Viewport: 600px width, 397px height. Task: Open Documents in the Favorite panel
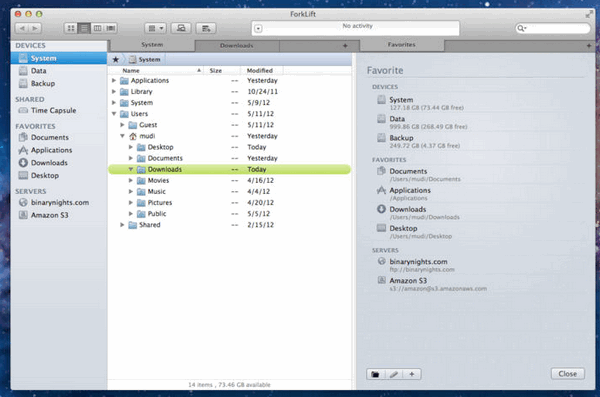[x=418, y=175]
